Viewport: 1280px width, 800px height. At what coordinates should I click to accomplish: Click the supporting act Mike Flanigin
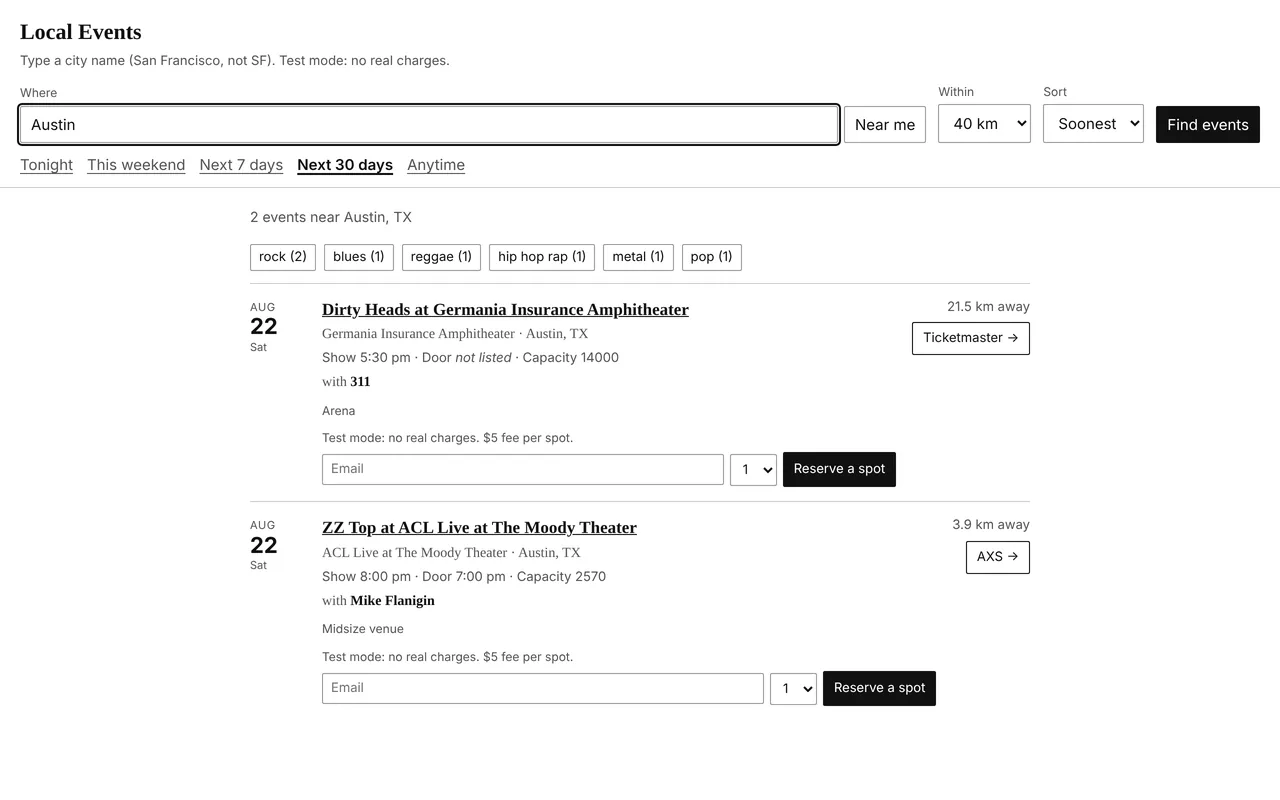point(392,601)
